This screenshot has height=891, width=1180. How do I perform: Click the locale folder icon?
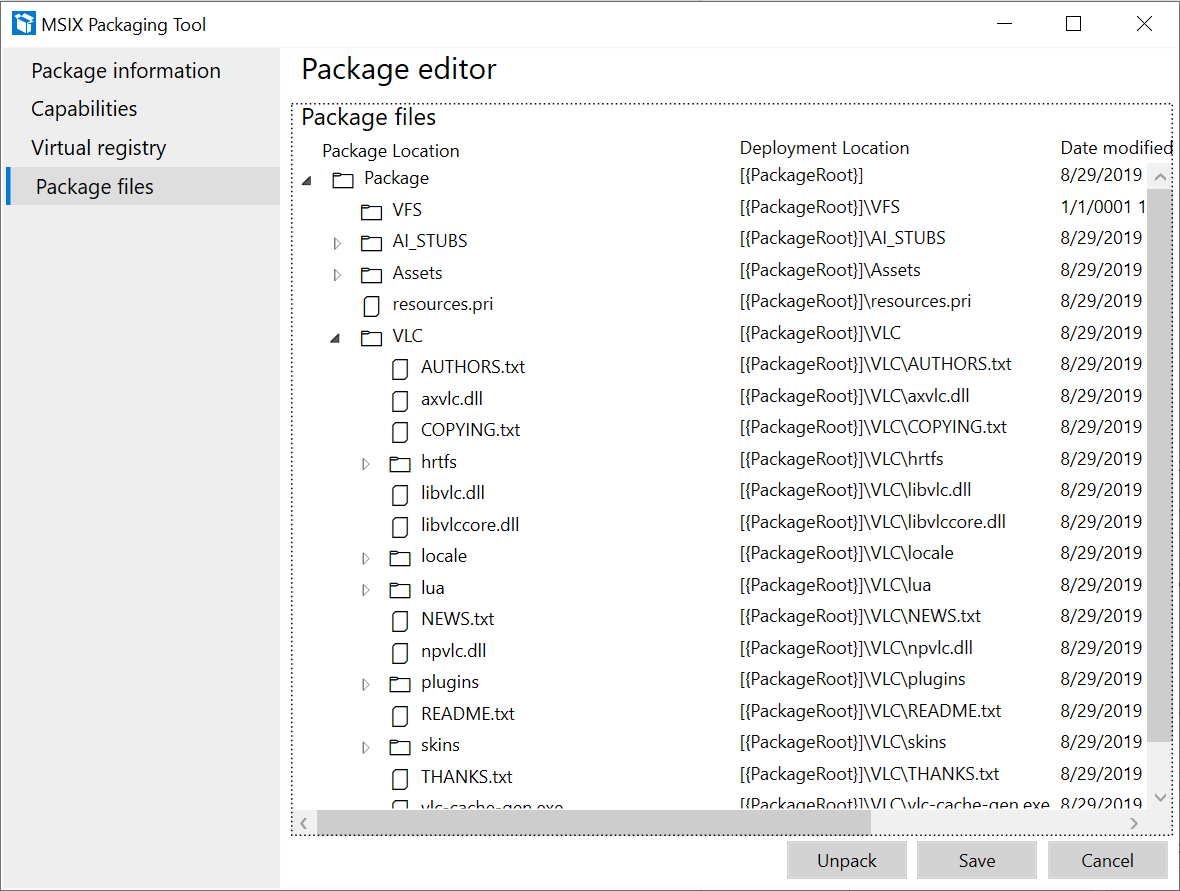(400, 558)
